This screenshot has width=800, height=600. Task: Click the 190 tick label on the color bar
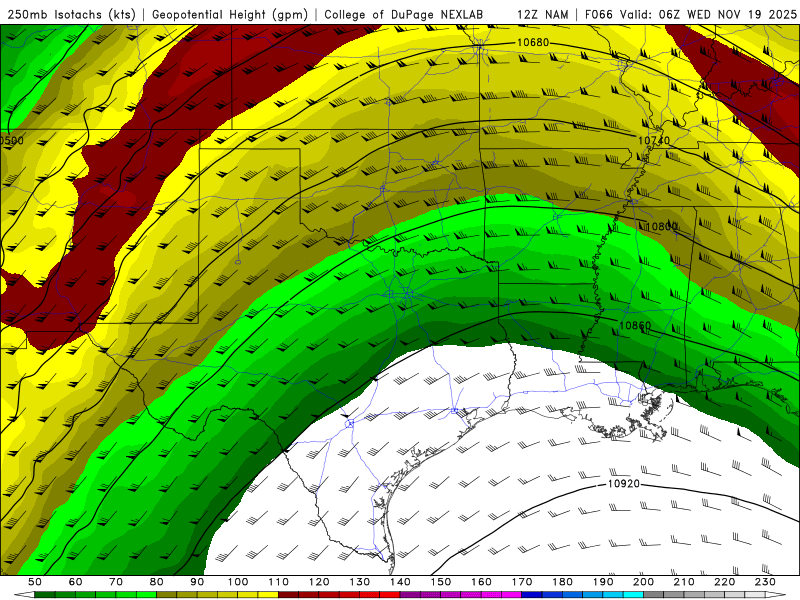[603, 582]
